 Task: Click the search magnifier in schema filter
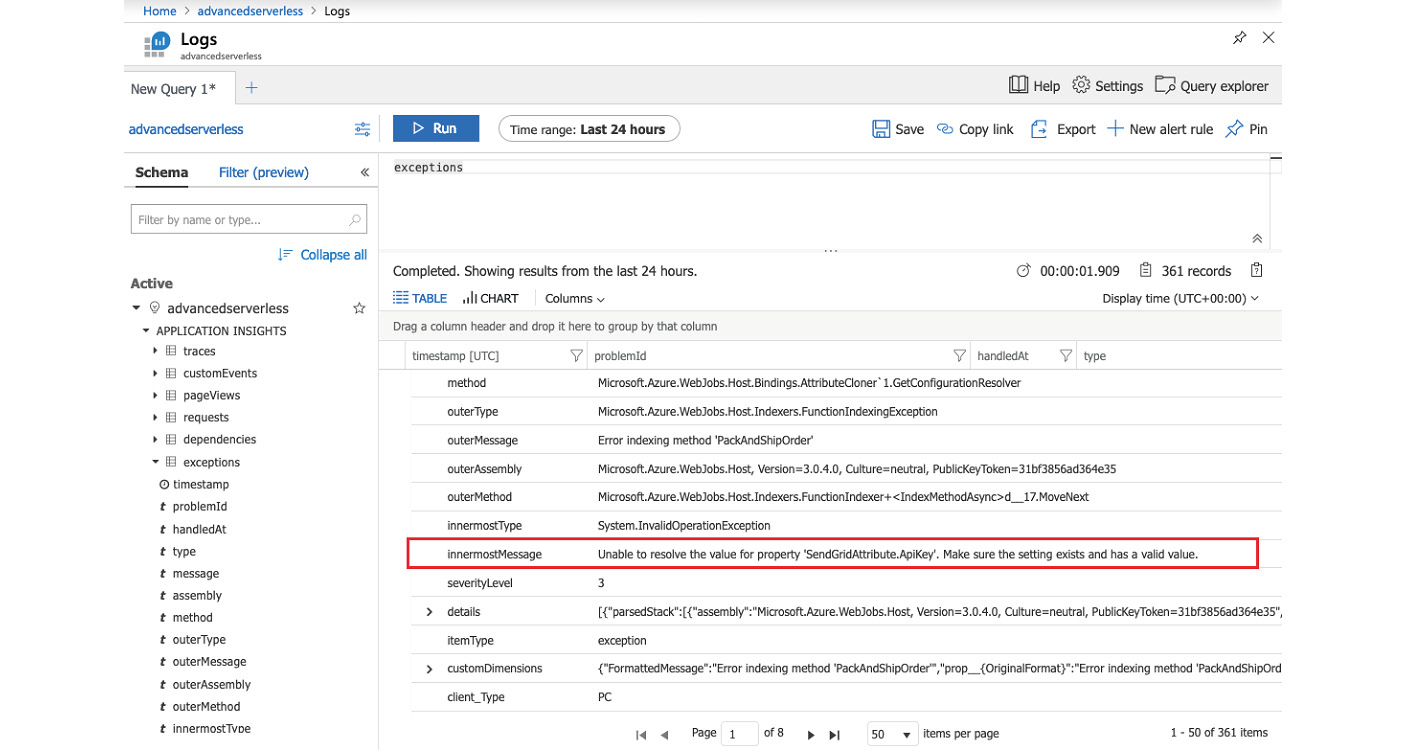[x=355, y=220]
